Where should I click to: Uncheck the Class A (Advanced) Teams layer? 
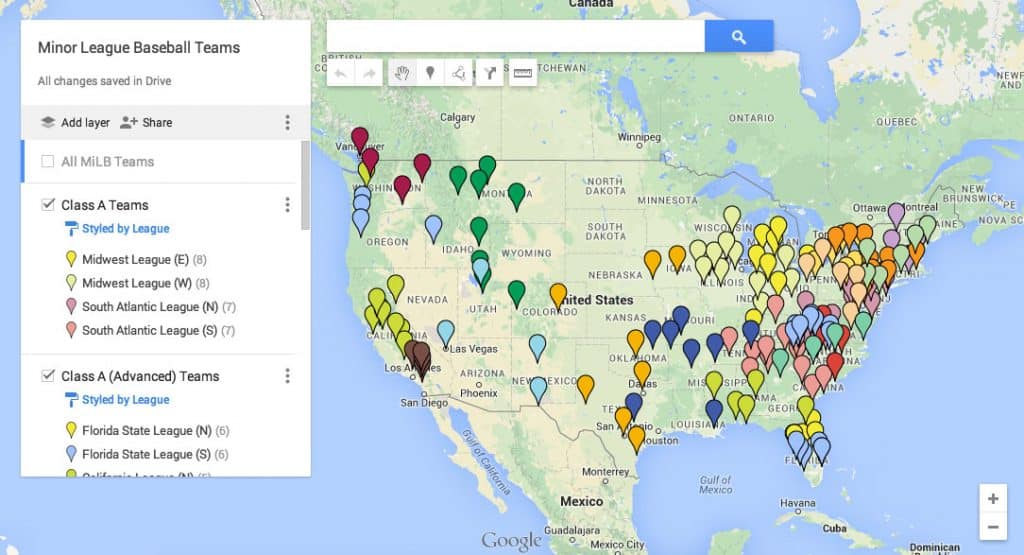click(48, 376)
